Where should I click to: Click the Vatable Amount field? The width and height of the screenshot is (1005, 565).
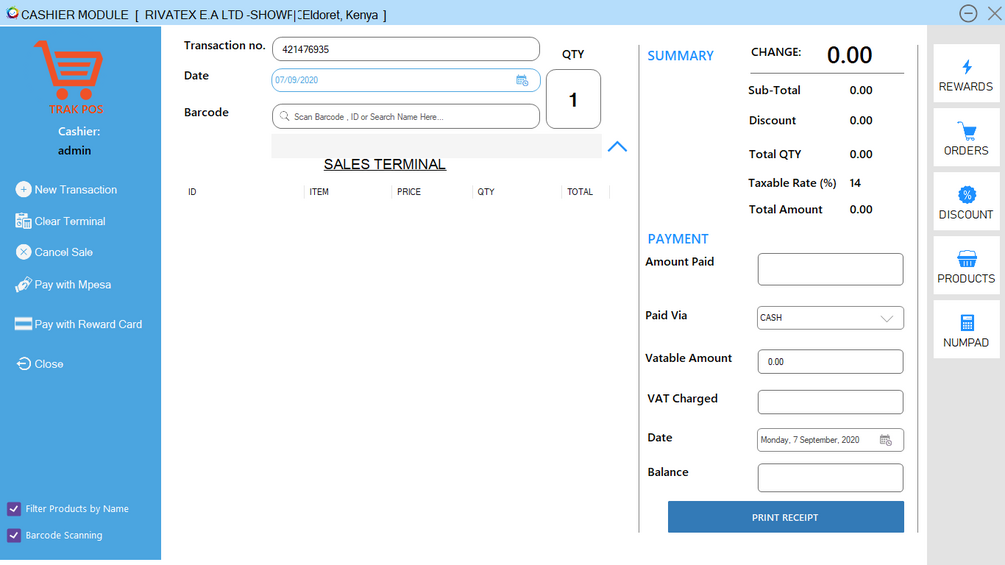830,361
